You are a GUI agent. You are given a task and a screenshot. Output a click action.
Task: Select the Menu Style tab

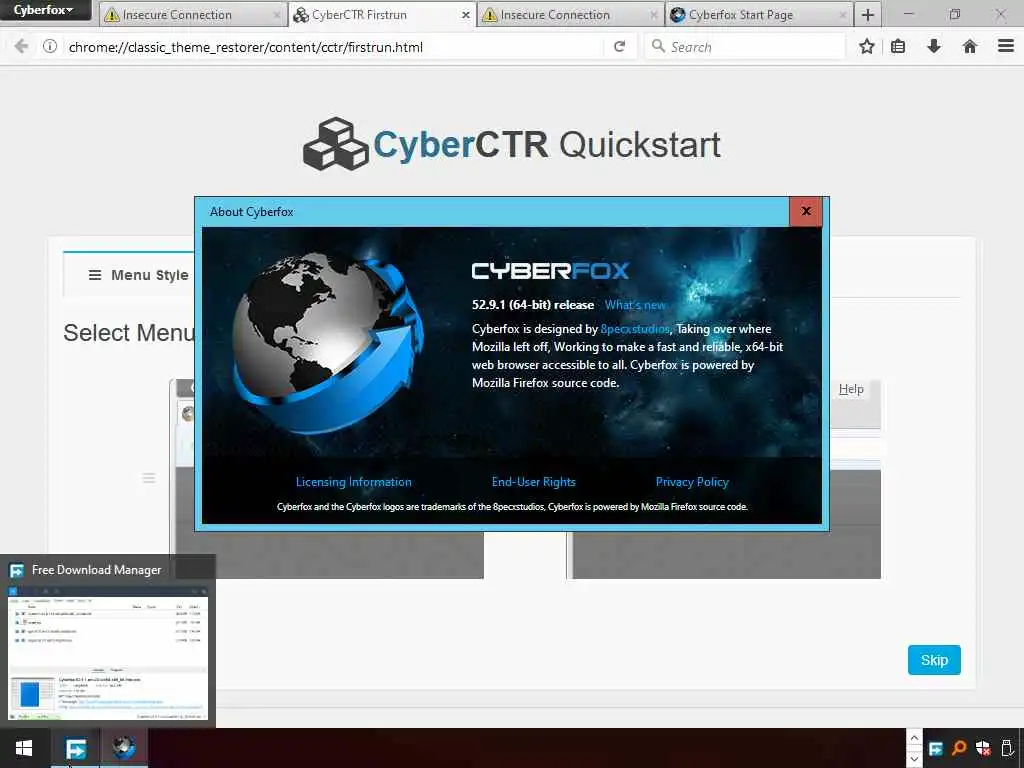pyautogui.click(x=138, y=275)
